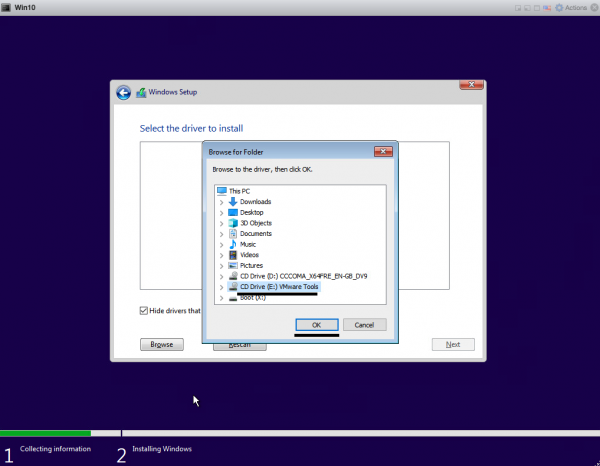This screenshot has width=600, height=466.
Task: Click the 3D Objects folder icon
Action: (233, 223)
